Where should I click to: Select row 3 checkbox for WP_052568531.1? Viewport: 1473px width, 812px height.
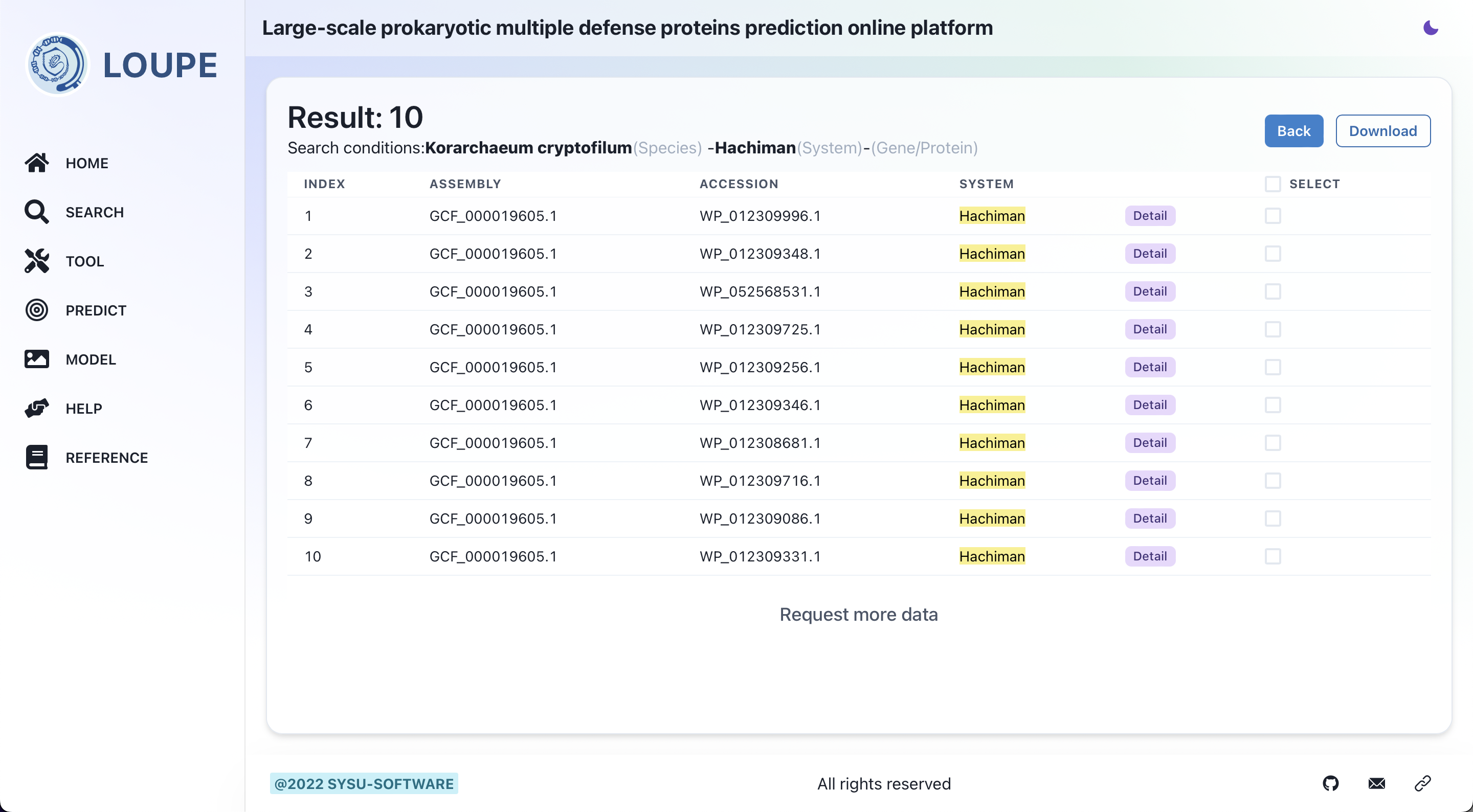coord(1273,291)
